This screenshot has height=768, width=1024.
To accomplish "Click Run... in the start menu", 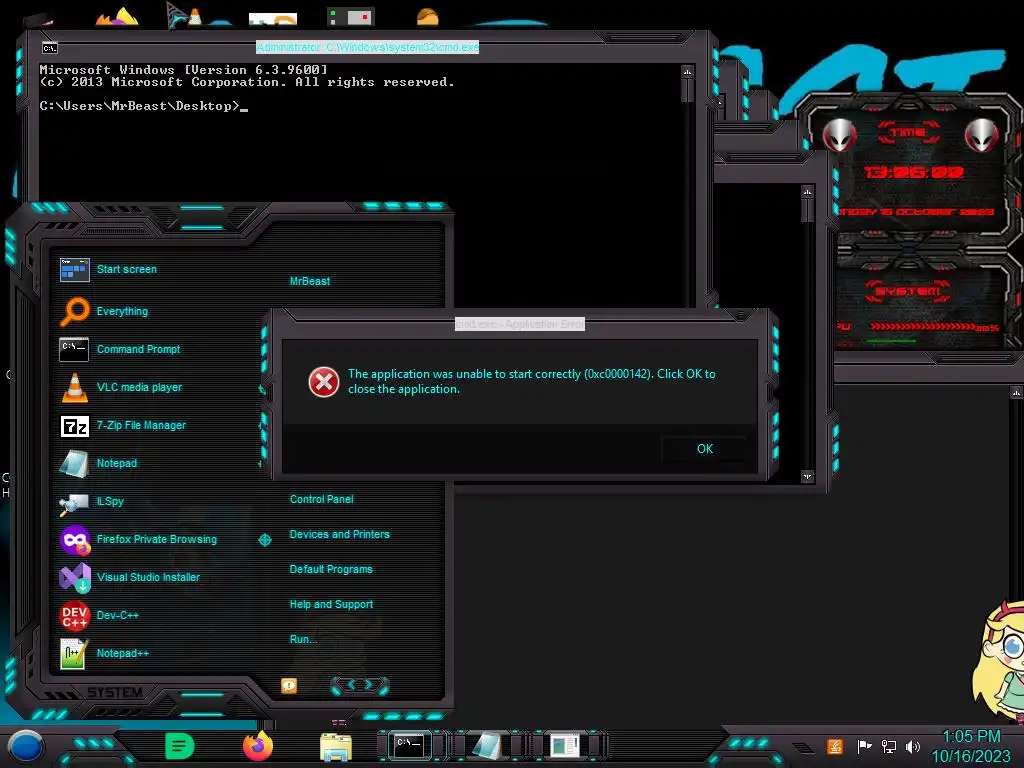I will tap(304, 639).
